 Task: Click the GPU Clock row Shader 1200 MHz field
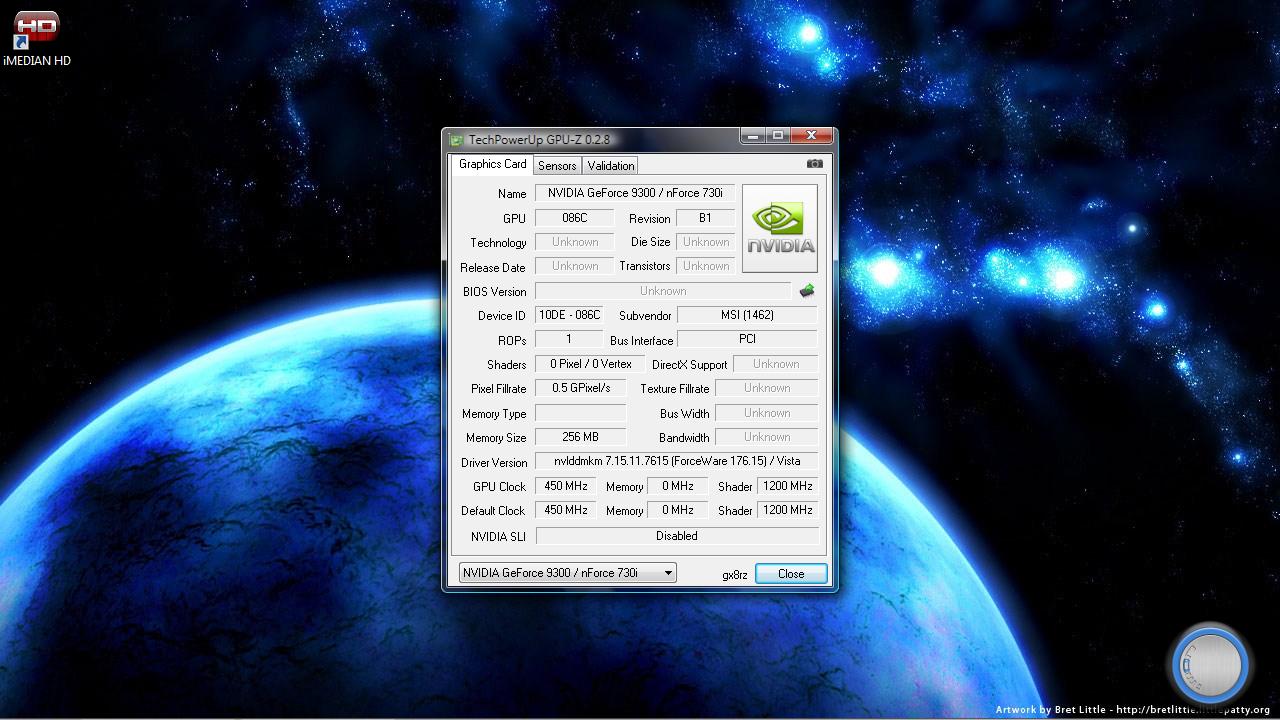(788, 486)
